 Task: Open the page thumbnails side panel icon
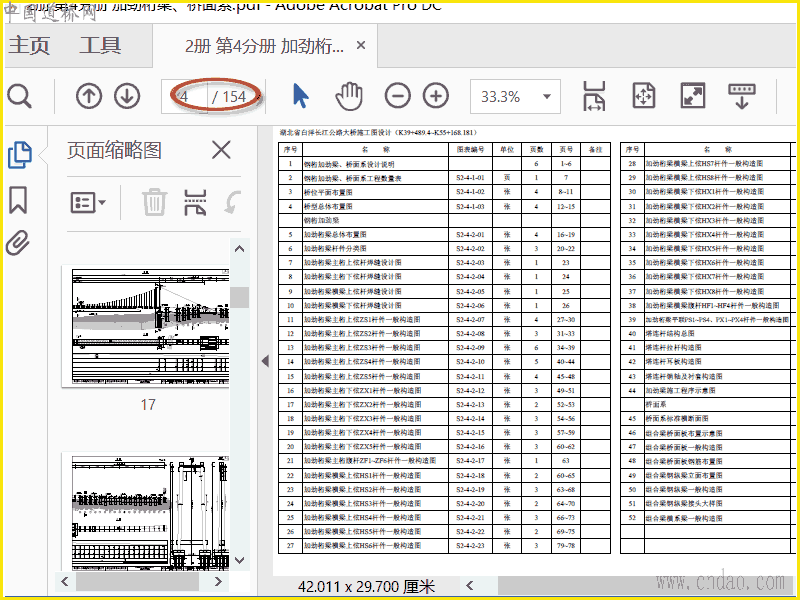(20, 155)
